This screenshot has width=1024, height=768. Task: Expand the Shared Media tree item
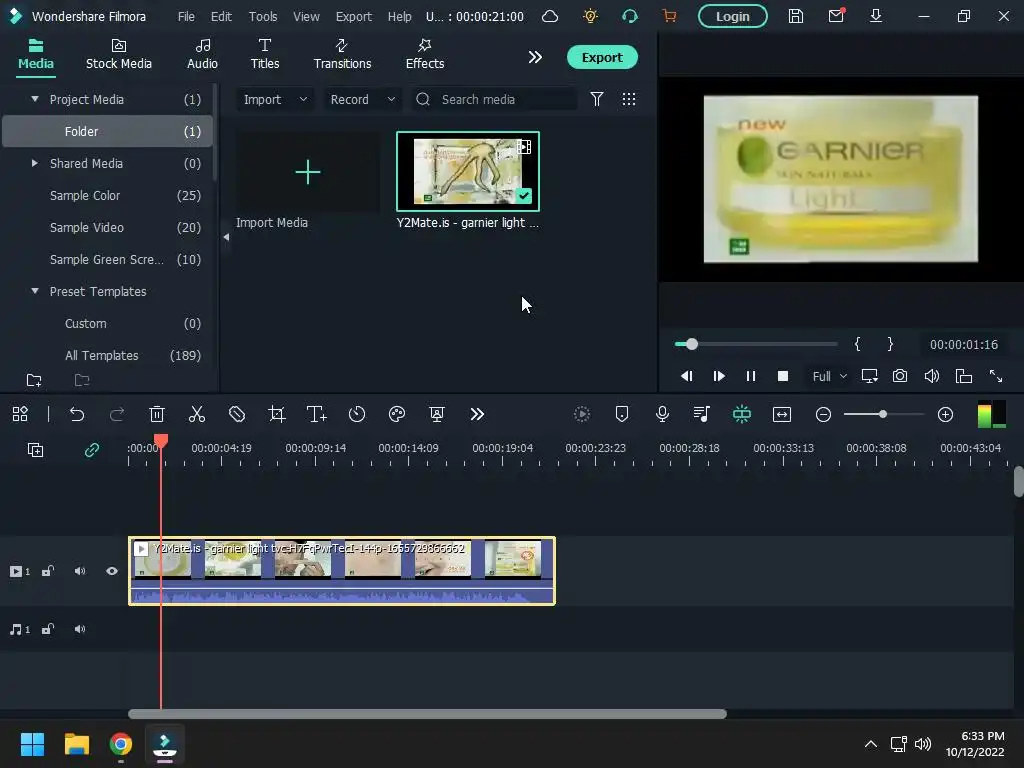click(x=35, y=163)
